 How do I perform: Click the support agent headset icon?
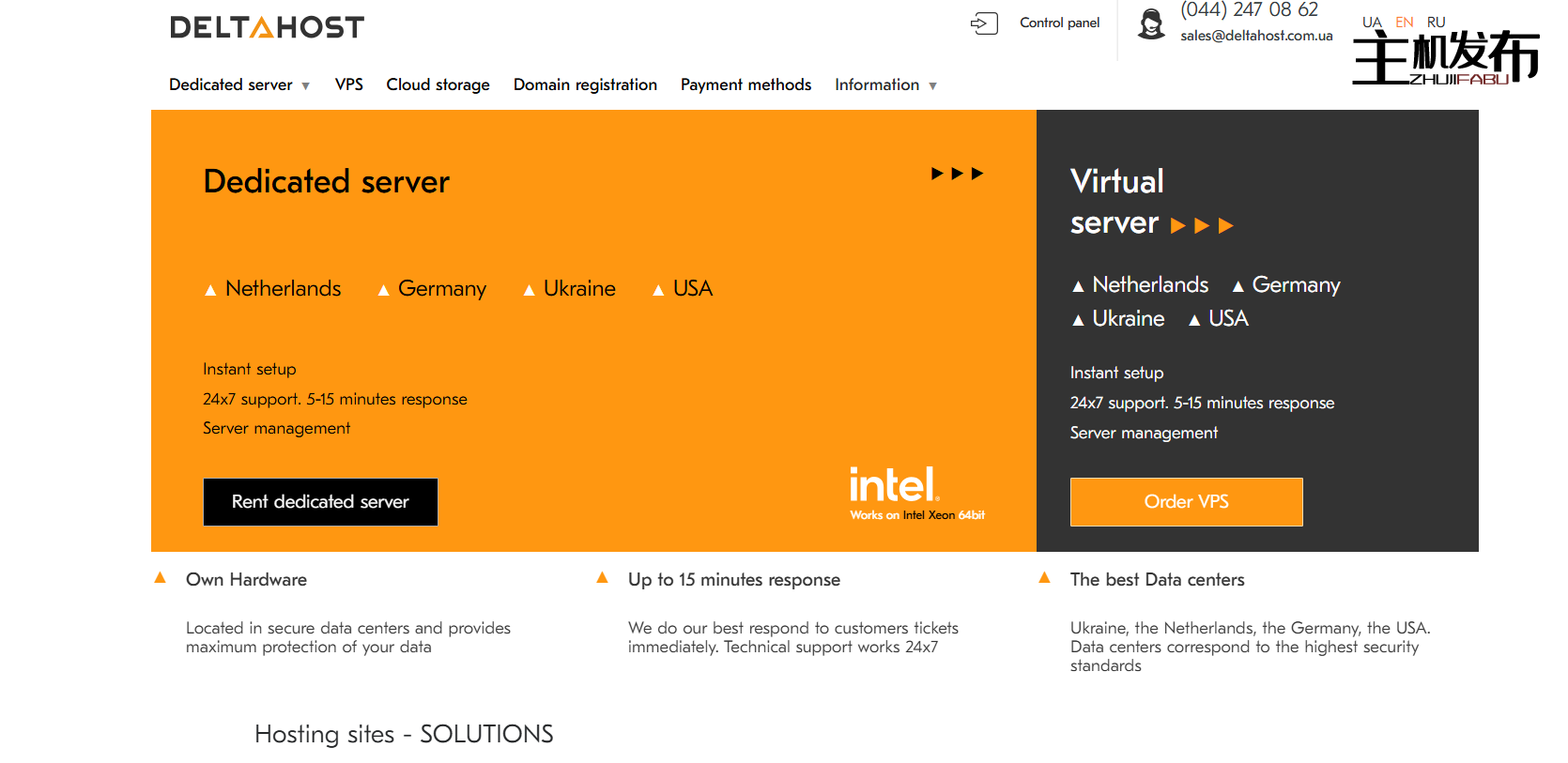tap(1150, 23)
